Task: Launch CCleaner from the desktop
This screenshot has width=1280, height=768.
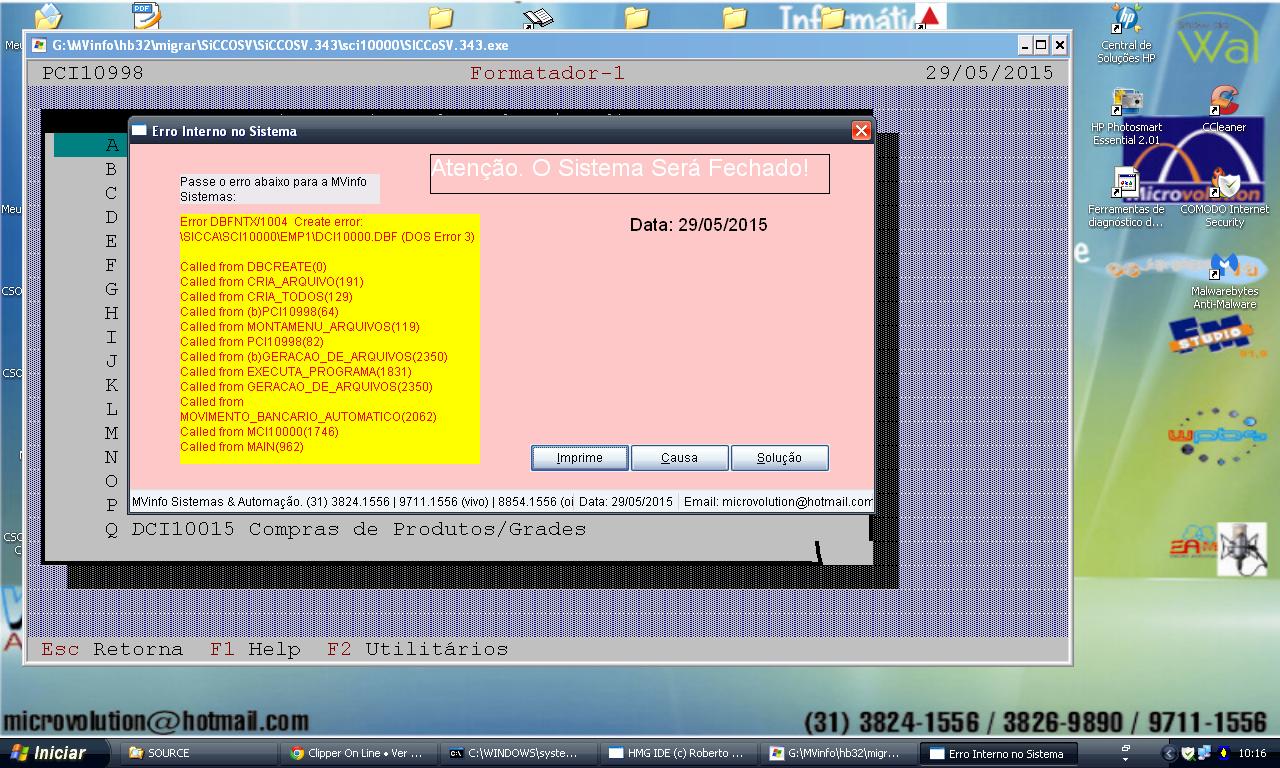Action: coord(1224,110)
